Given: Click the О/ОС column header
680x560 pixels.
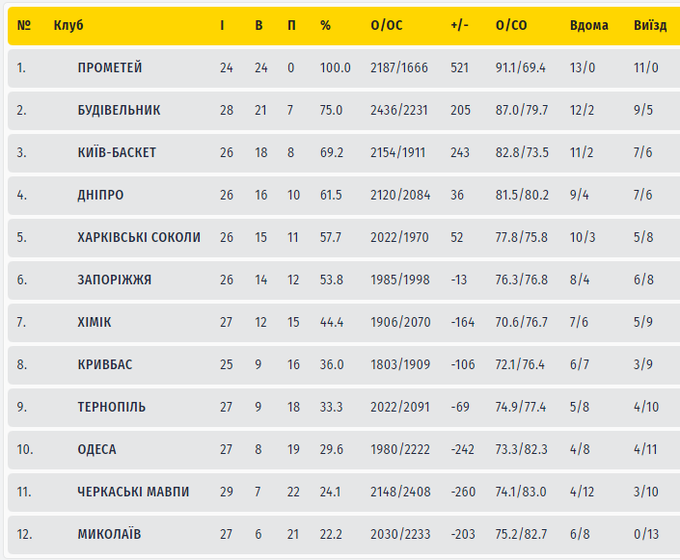Looking at the screenshot, I should (386, 25).
